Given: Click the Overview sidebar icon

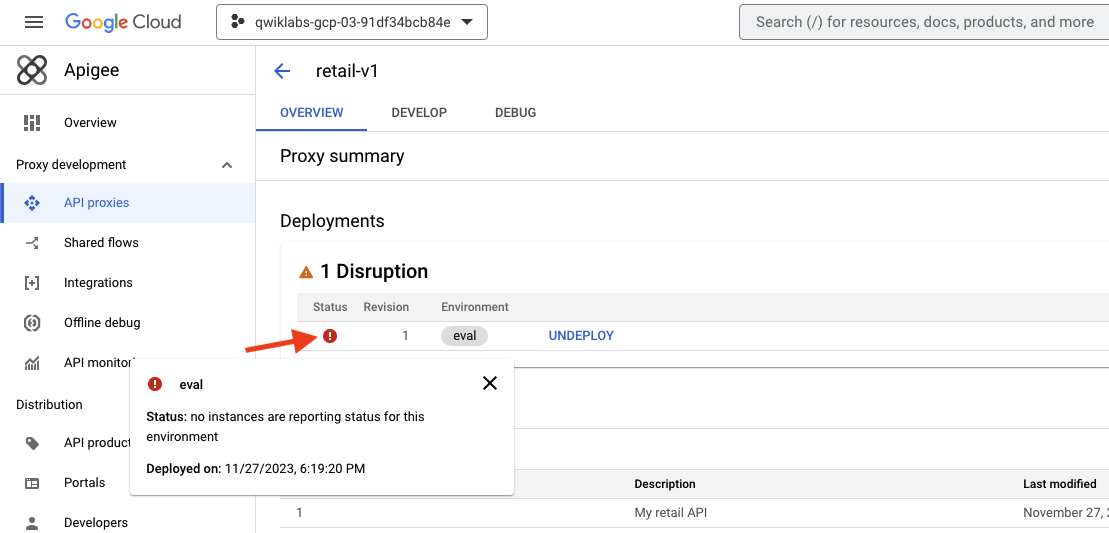Looking at the screenshot, I should tap(32, 123).
